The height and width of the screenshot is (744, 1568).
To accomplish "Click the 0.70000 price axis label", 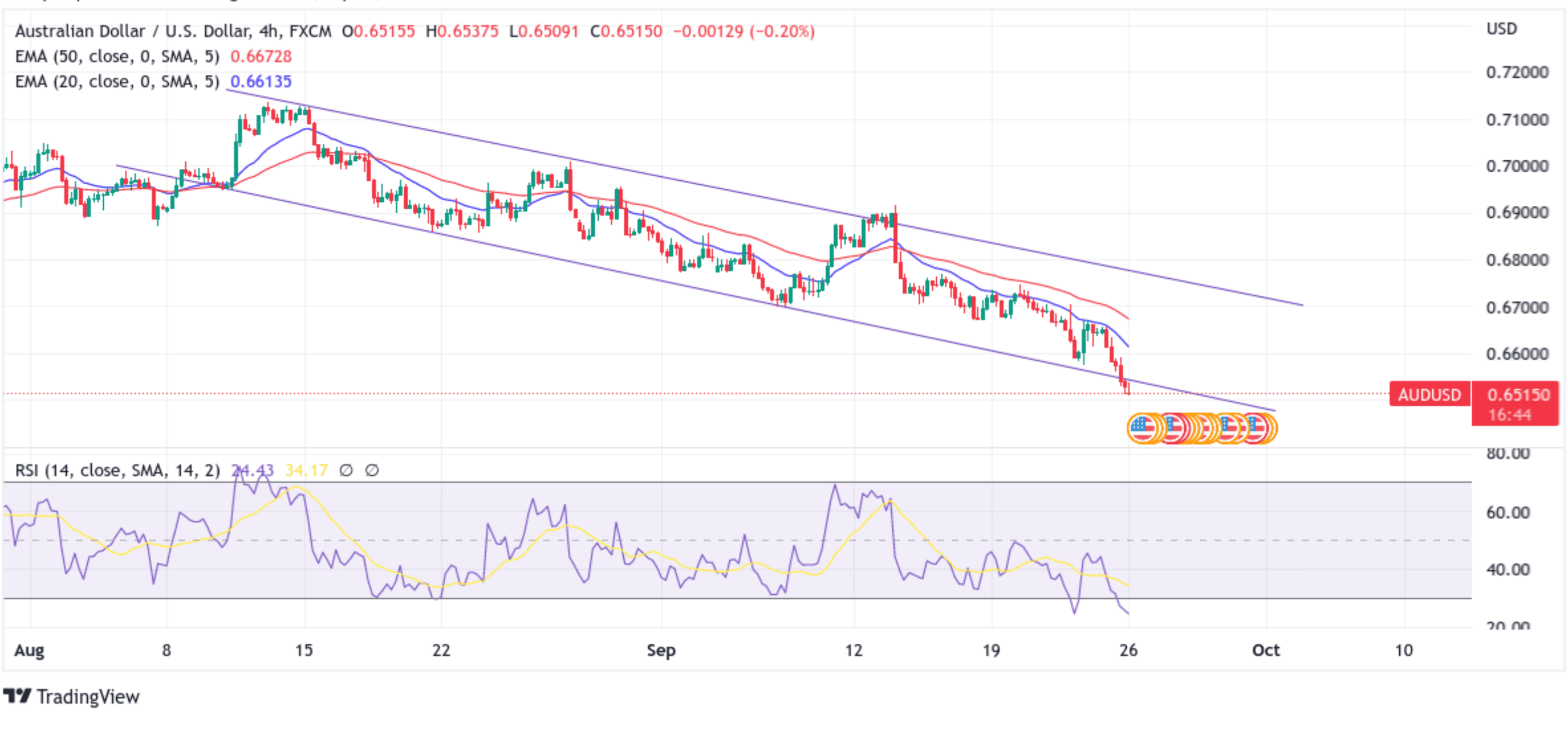I will point(1517,166).
